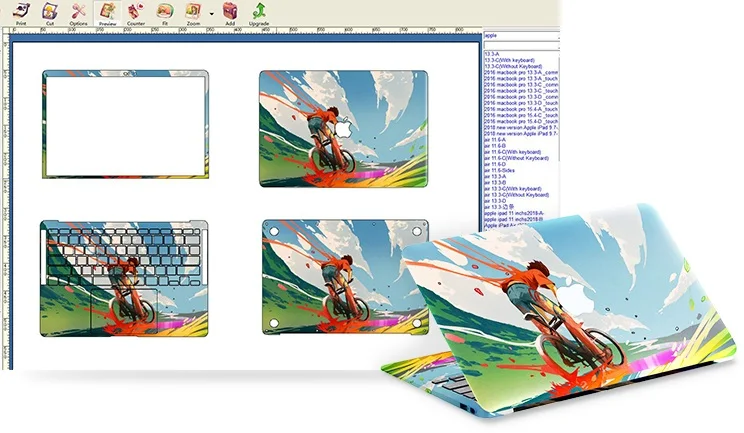Click the screen bezel frame skin template
Image resolution: width=744 pixels, height=433 pixels.
click(125, 124)
